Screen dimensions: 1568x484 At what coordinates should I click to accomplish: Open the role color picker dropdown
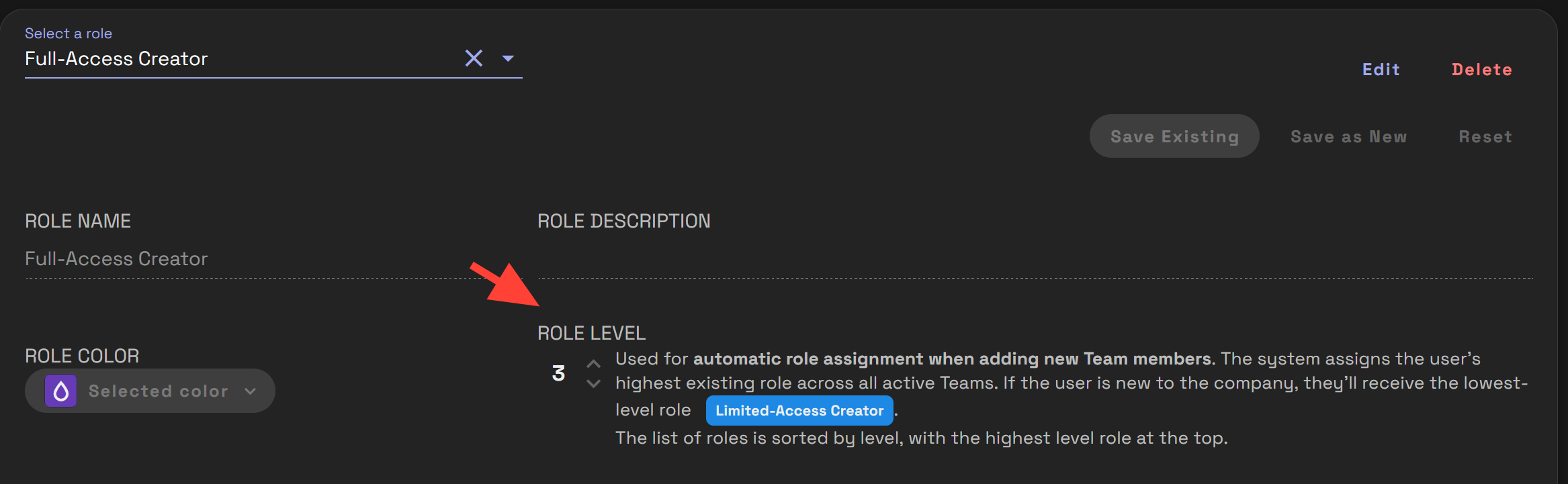pyautogui.click(x=149, y=390)
